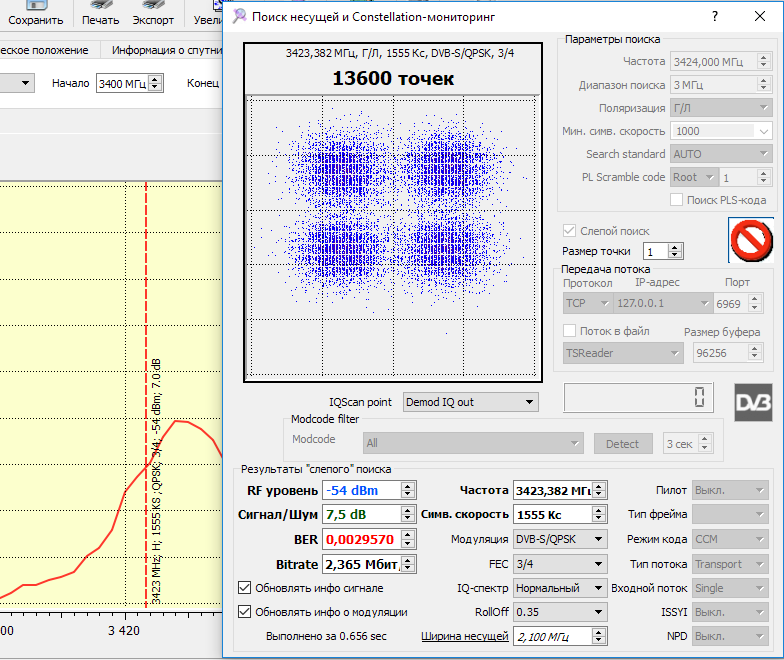This screenshot has height=660, width=784.
Task: Click in the Частота 3423,382 МГц field
Action: [551, 490]
